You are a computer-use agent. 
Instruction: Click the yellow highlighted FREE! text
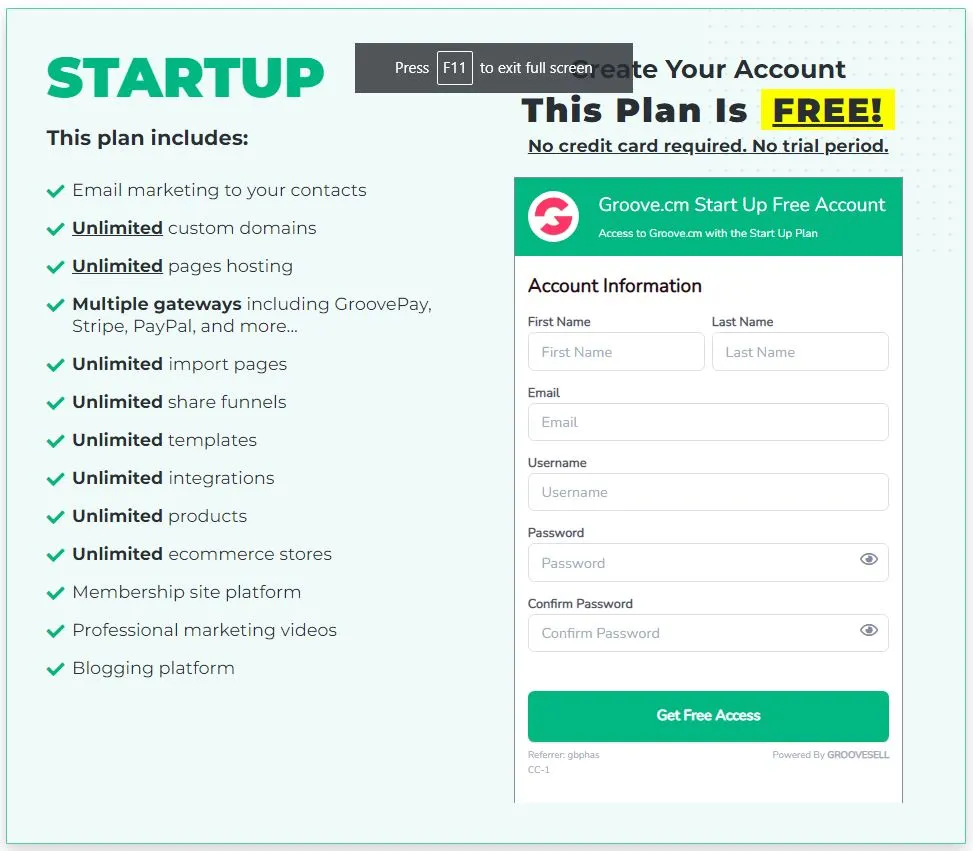coord(827,110)
